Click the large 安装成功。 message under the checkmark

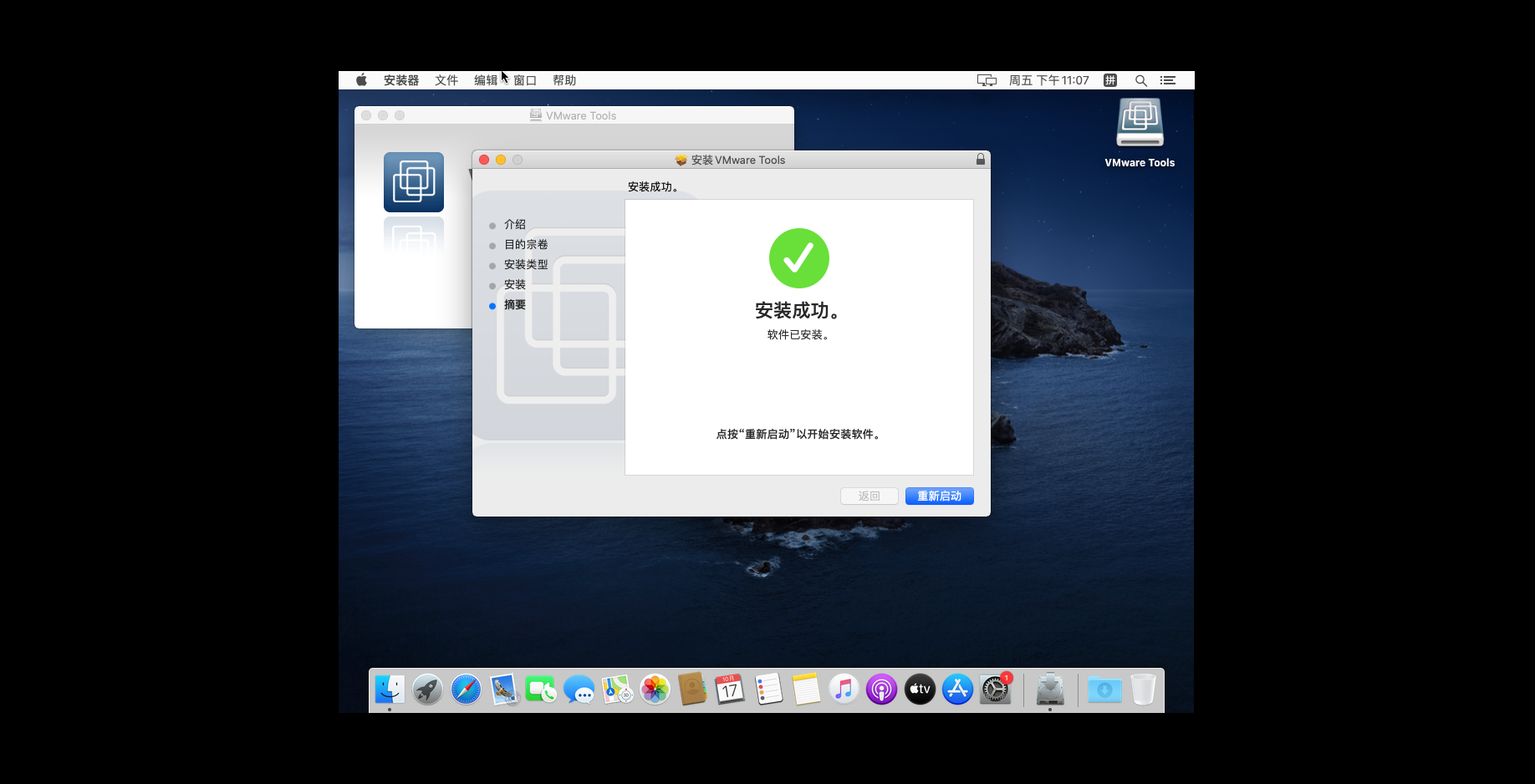798,311
